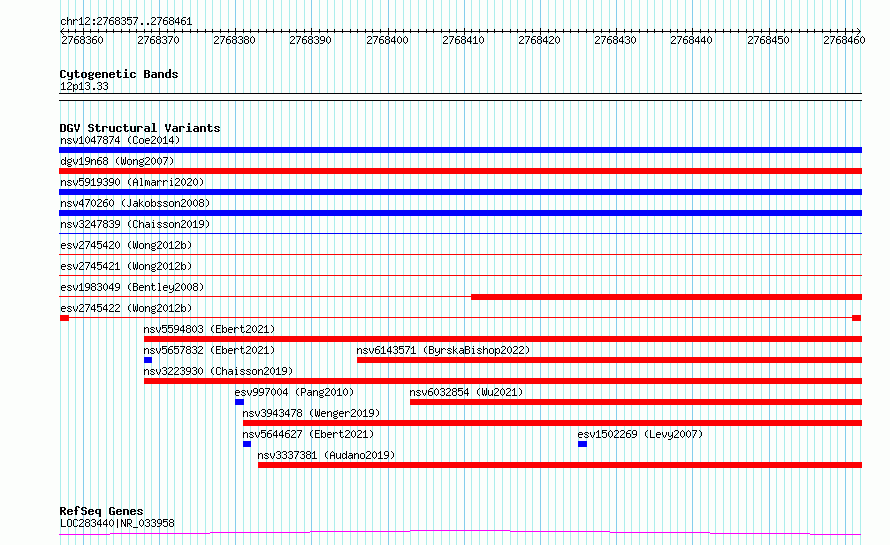Viewport: 890px width, 545px height.
Task: Click the cytogenetic band 12p13.33 bar
Action: 460,97
